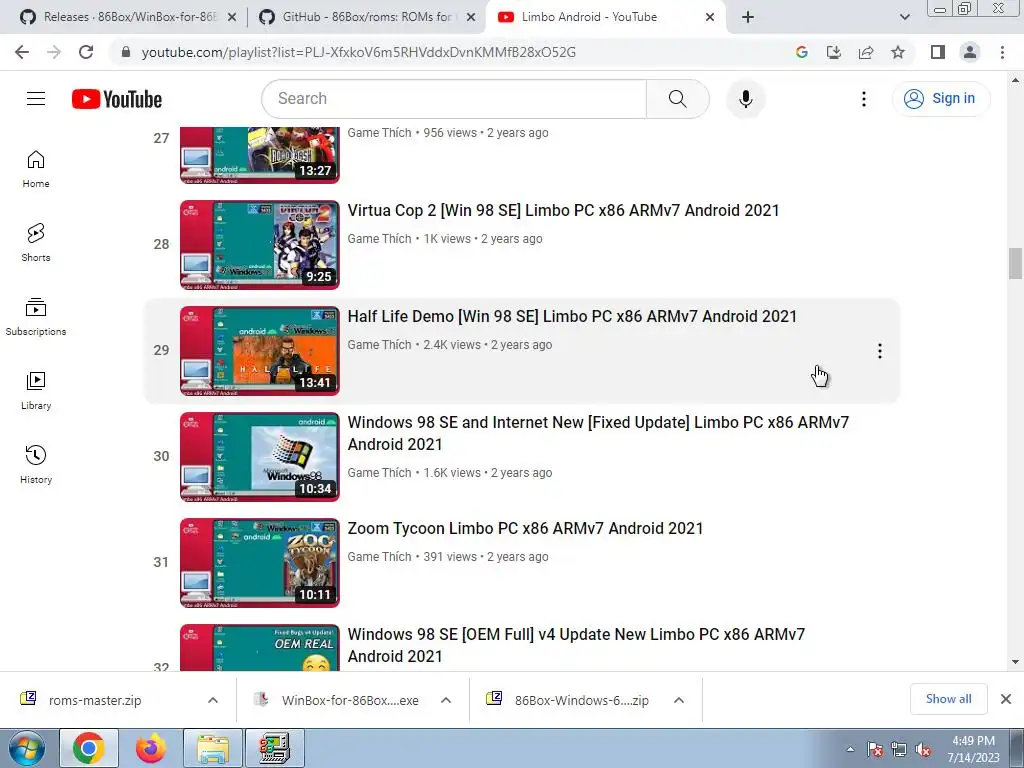Open Half Life Demo video title
This screenshot has height=768, width=1024.
tap(572, 316)
